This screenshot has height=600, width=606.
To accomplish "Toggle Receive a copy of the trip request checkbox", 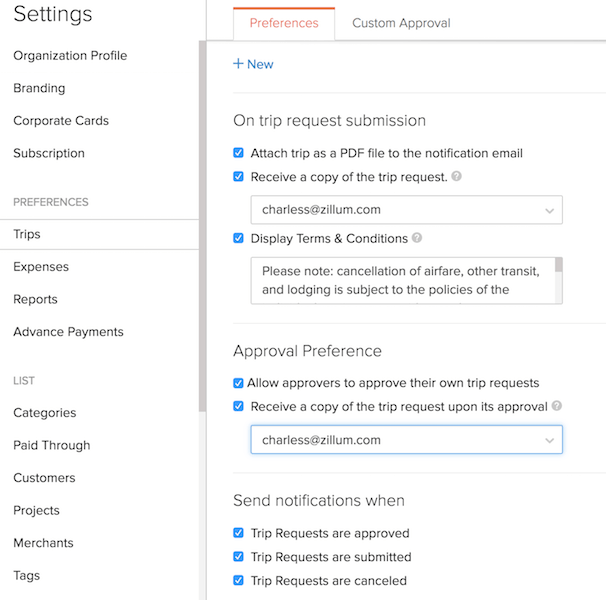I will [x=238, y=176].
